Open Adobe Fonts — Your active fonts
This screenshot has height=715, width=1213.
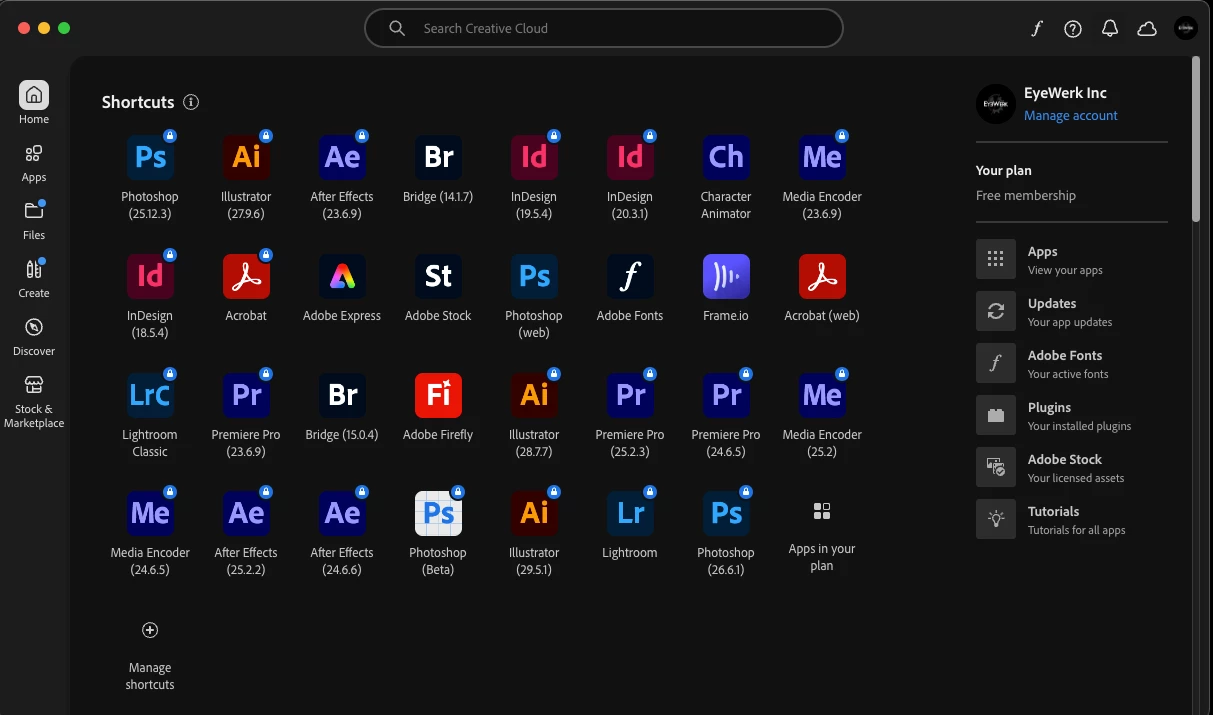click(x=1072, y=364)
